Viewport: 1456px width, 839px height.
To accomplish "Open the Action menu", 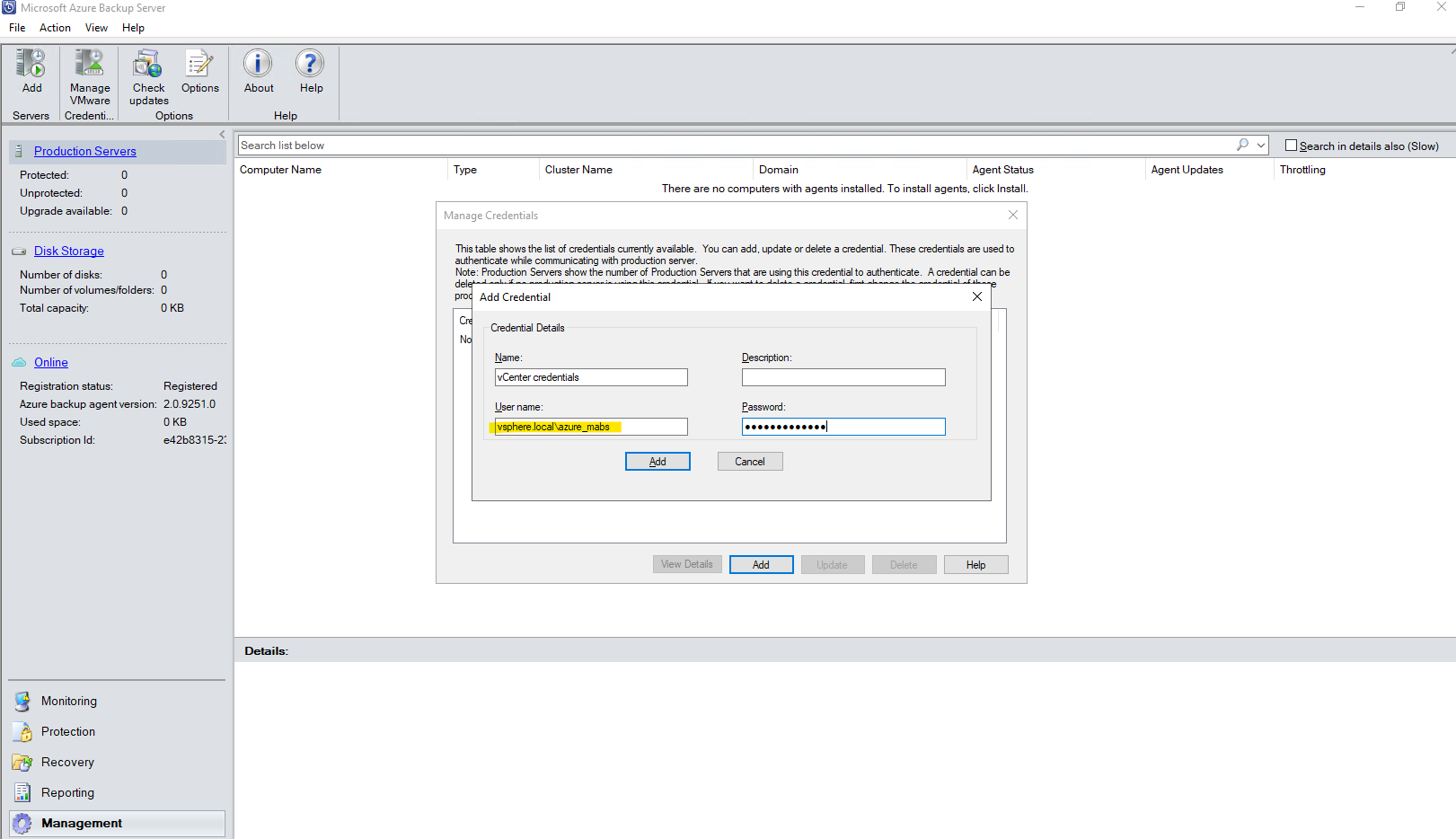I will pos(55,28).
